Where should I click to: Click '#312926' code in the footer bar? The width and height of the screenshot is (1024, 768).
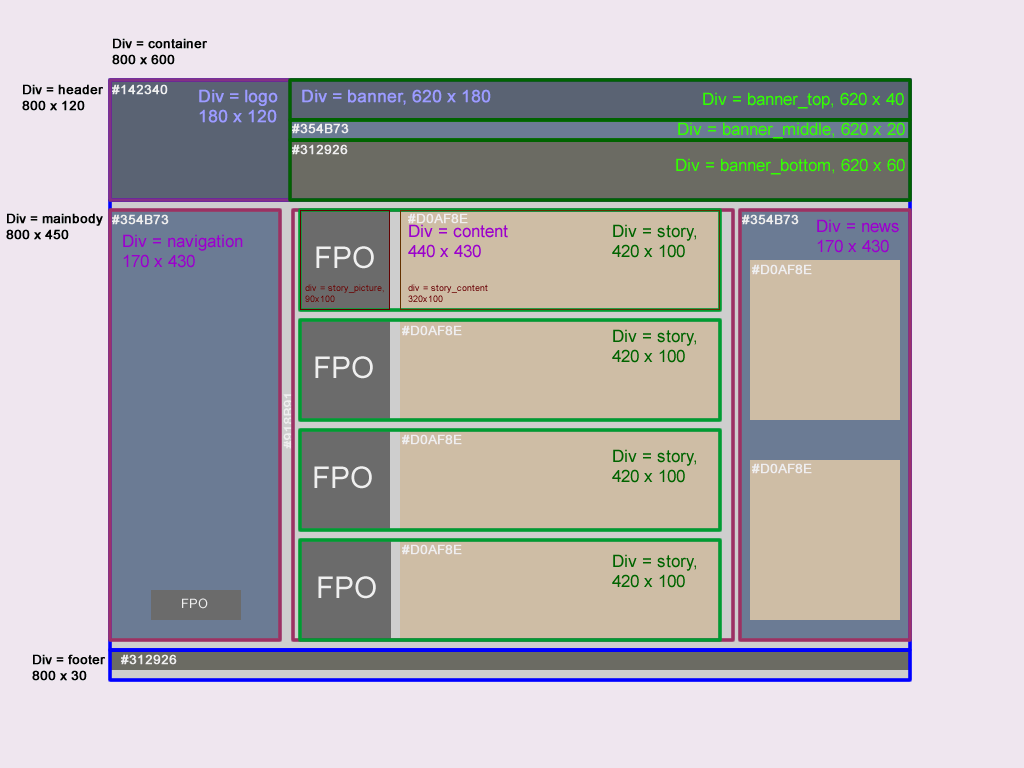click(x=148, y=660)
